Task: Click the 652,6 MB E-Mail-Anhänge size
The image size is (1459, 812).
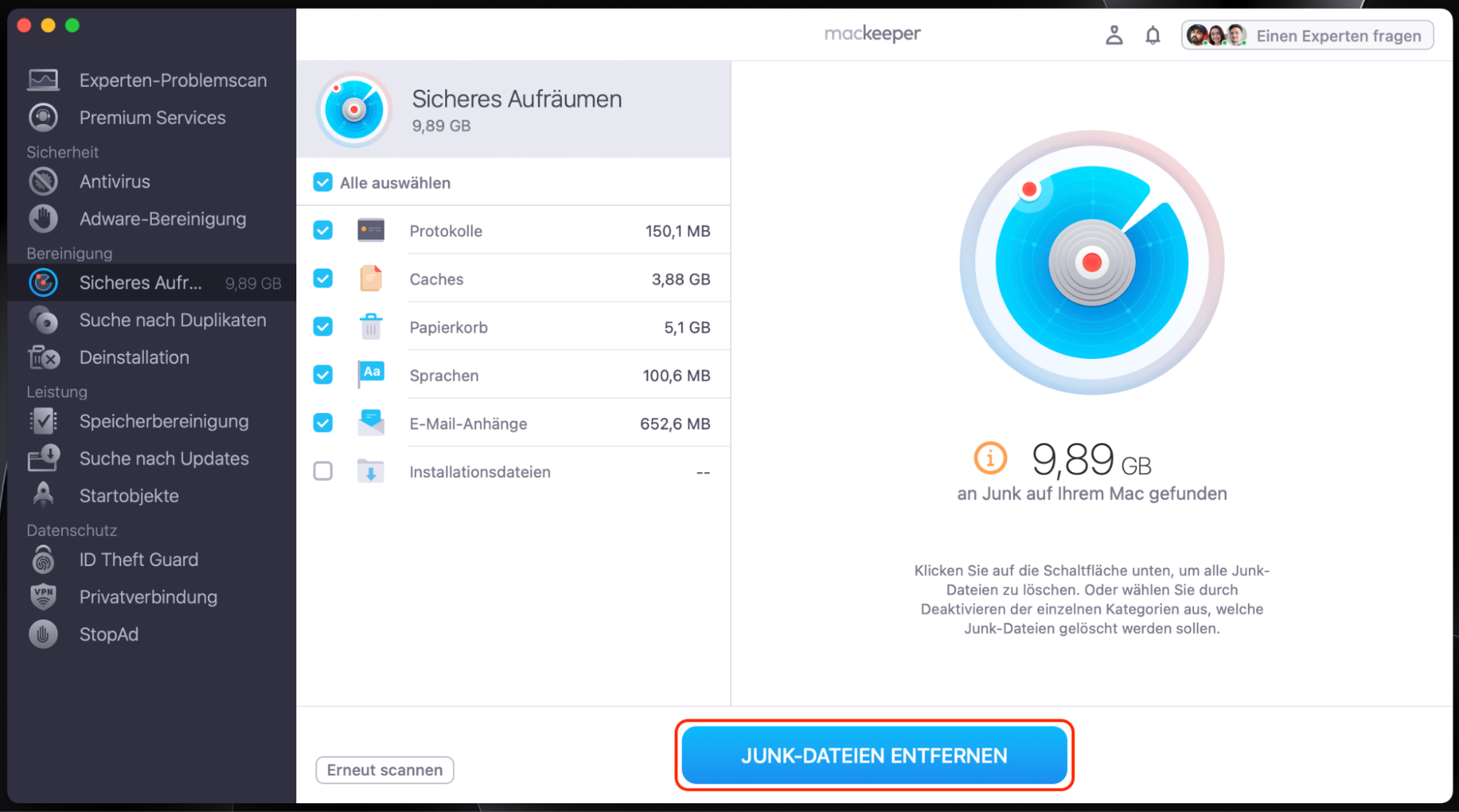Action: pos(675,424)
